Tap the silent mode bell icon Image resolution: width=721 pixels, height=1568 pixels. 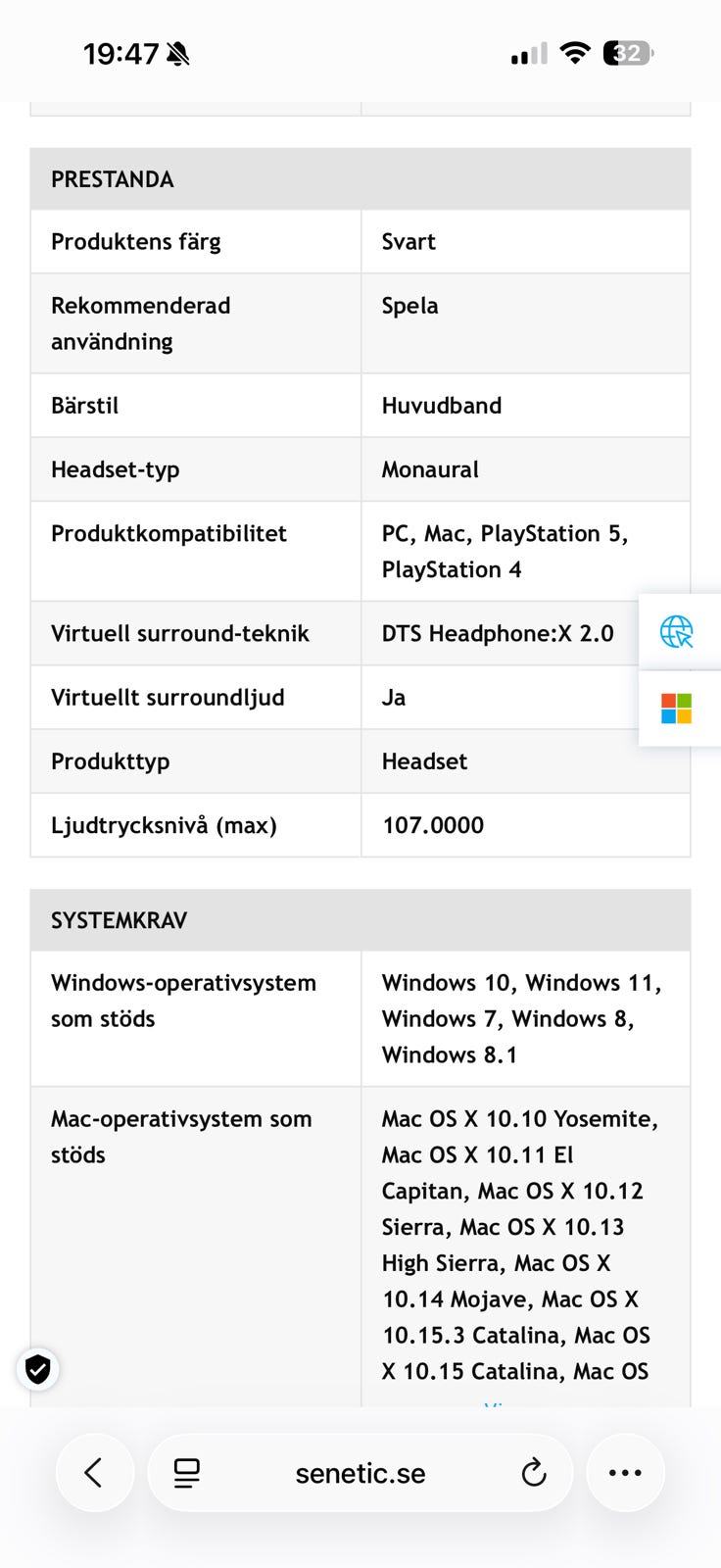178,54
